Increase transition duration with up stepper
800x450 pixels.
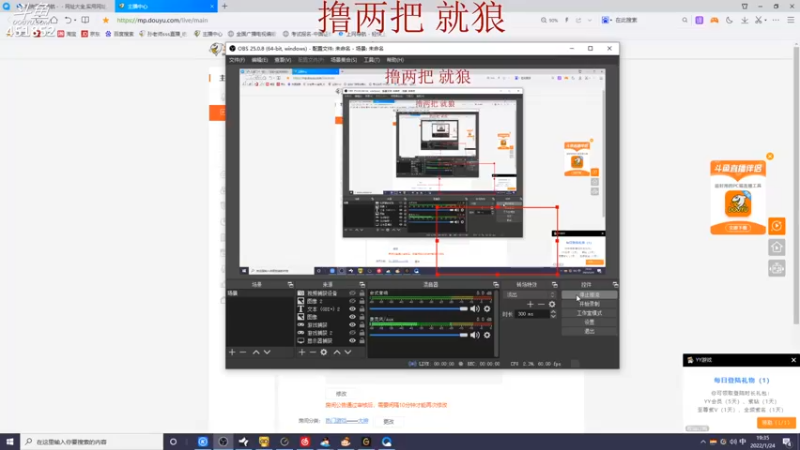point(553,312)
